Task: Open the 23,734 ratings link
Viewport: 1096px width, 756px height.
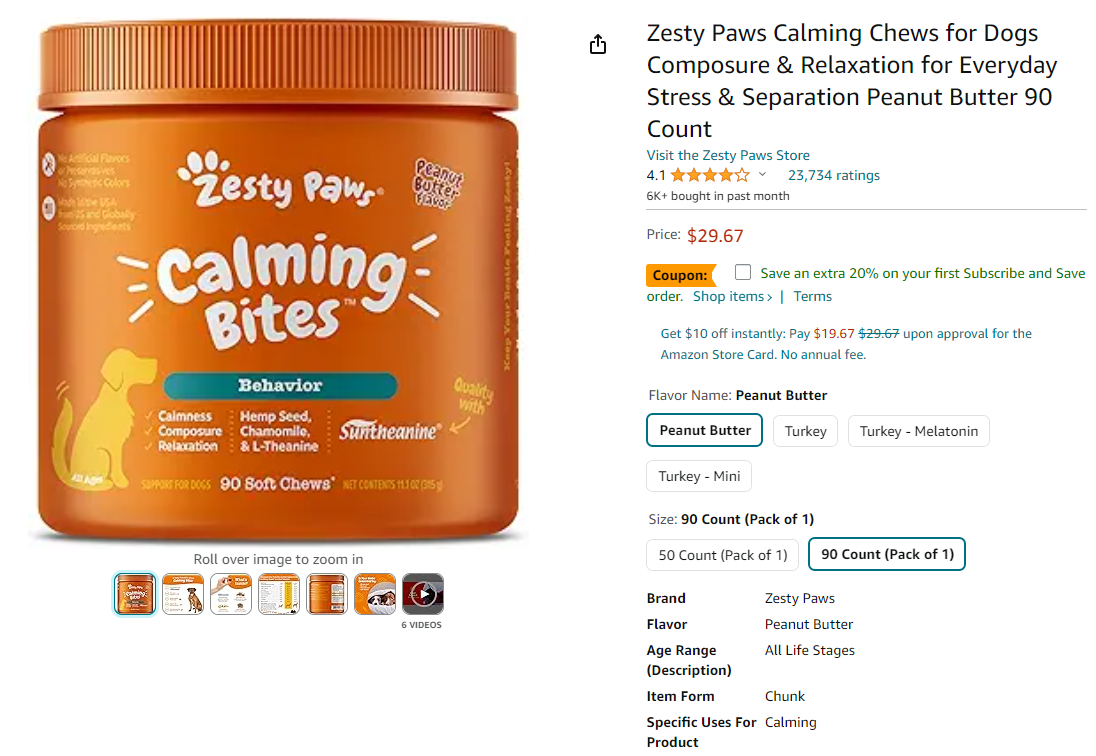Action: [834, 175]
